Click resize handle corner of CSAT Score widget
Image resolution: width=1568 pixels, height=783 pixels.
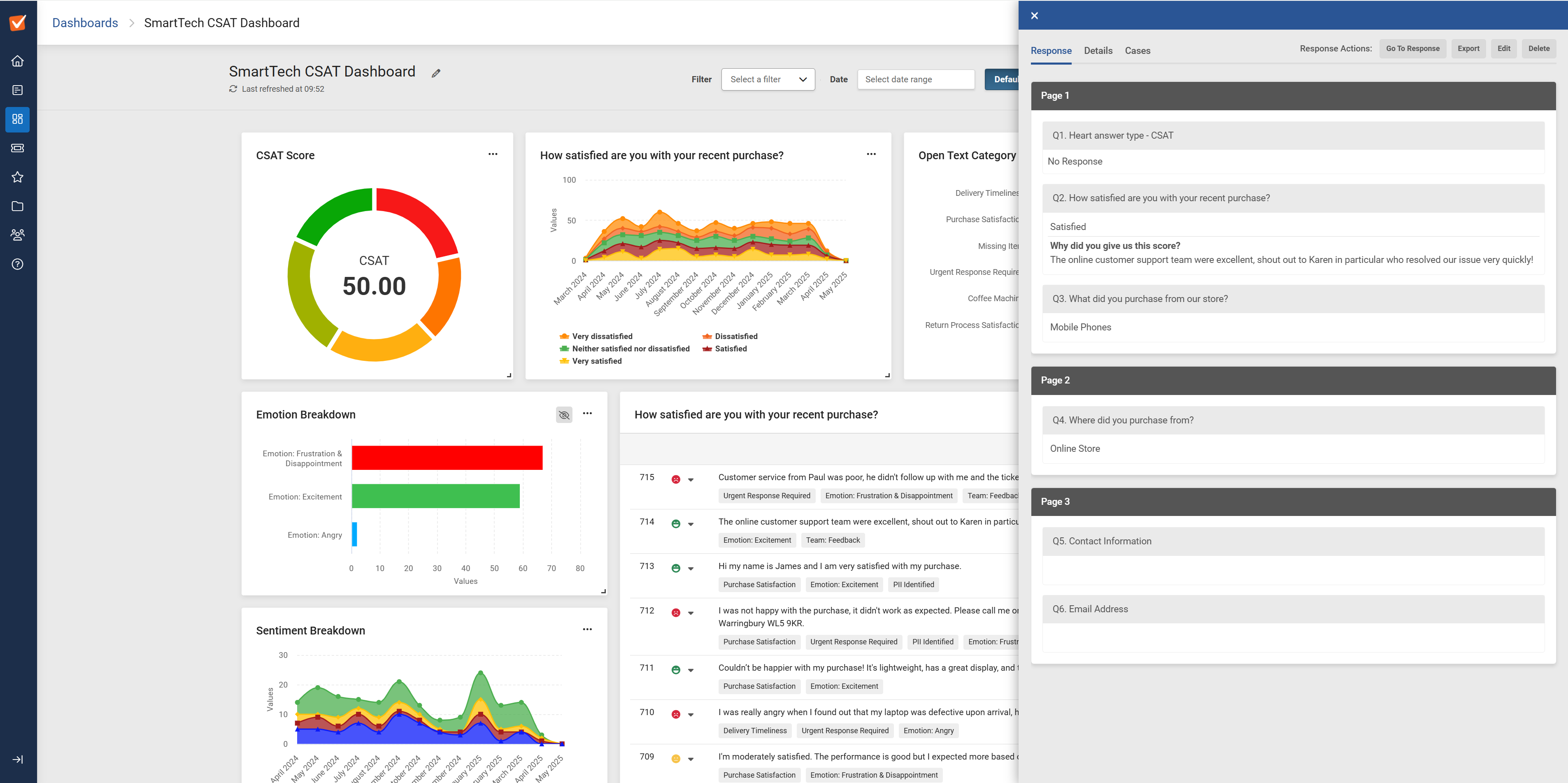(509, 375)
